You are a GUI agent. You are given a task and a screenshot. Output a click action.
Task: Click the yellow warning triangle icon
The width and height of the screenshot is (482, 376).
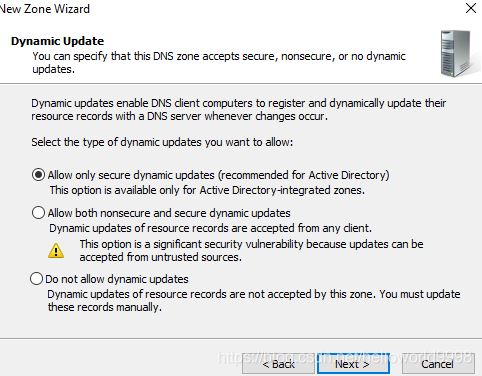pyautogui.click(x=56, y=251)
